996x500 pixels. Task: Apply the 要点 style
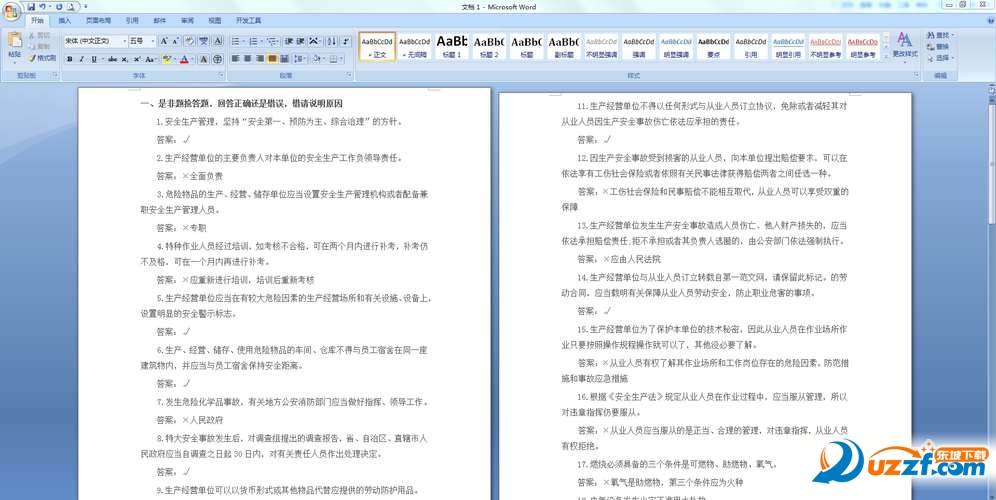(x=714, y=46)
